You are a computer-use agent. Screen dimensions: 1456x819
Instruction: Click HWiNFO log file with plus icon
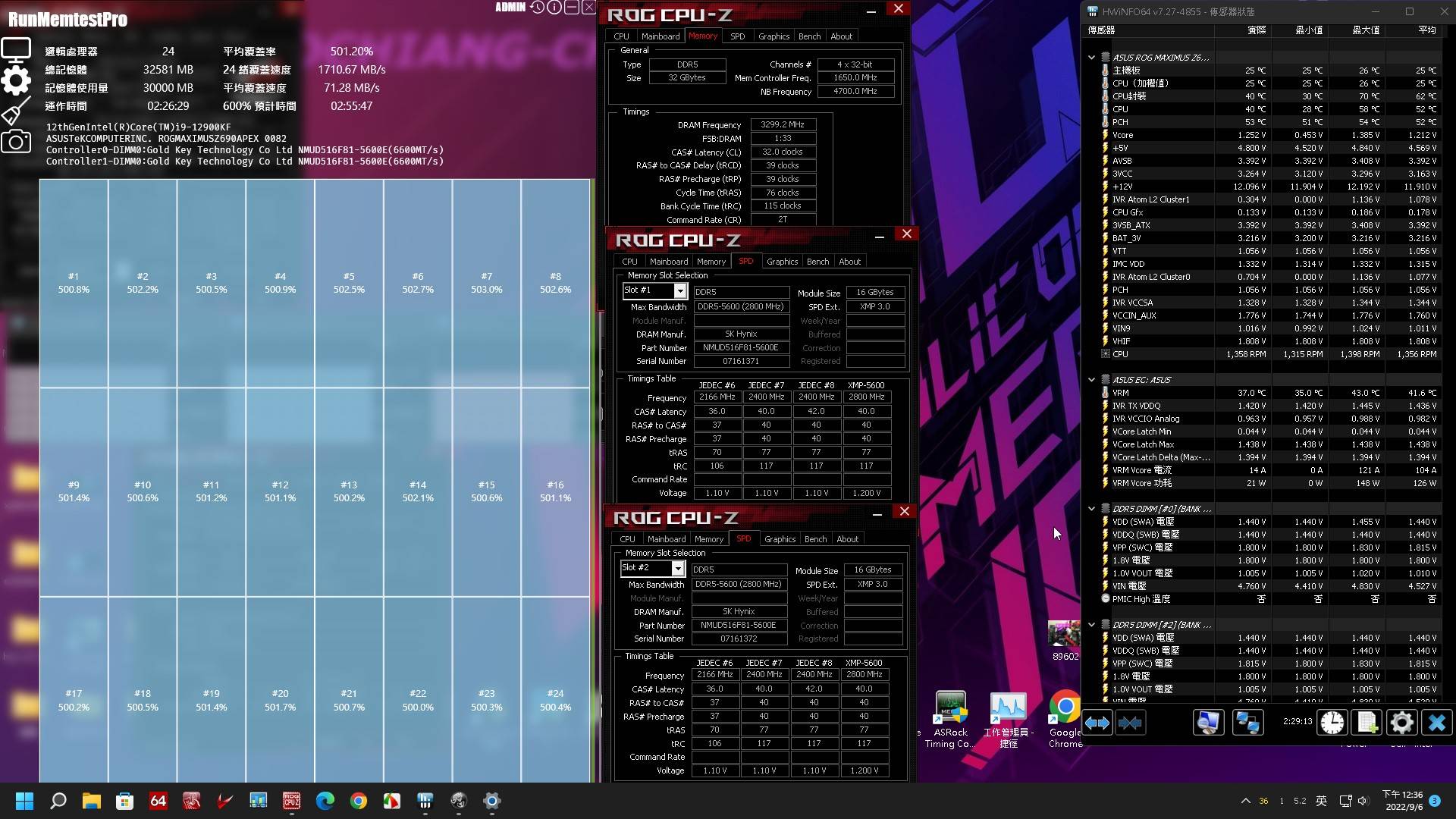point(1367,723)
